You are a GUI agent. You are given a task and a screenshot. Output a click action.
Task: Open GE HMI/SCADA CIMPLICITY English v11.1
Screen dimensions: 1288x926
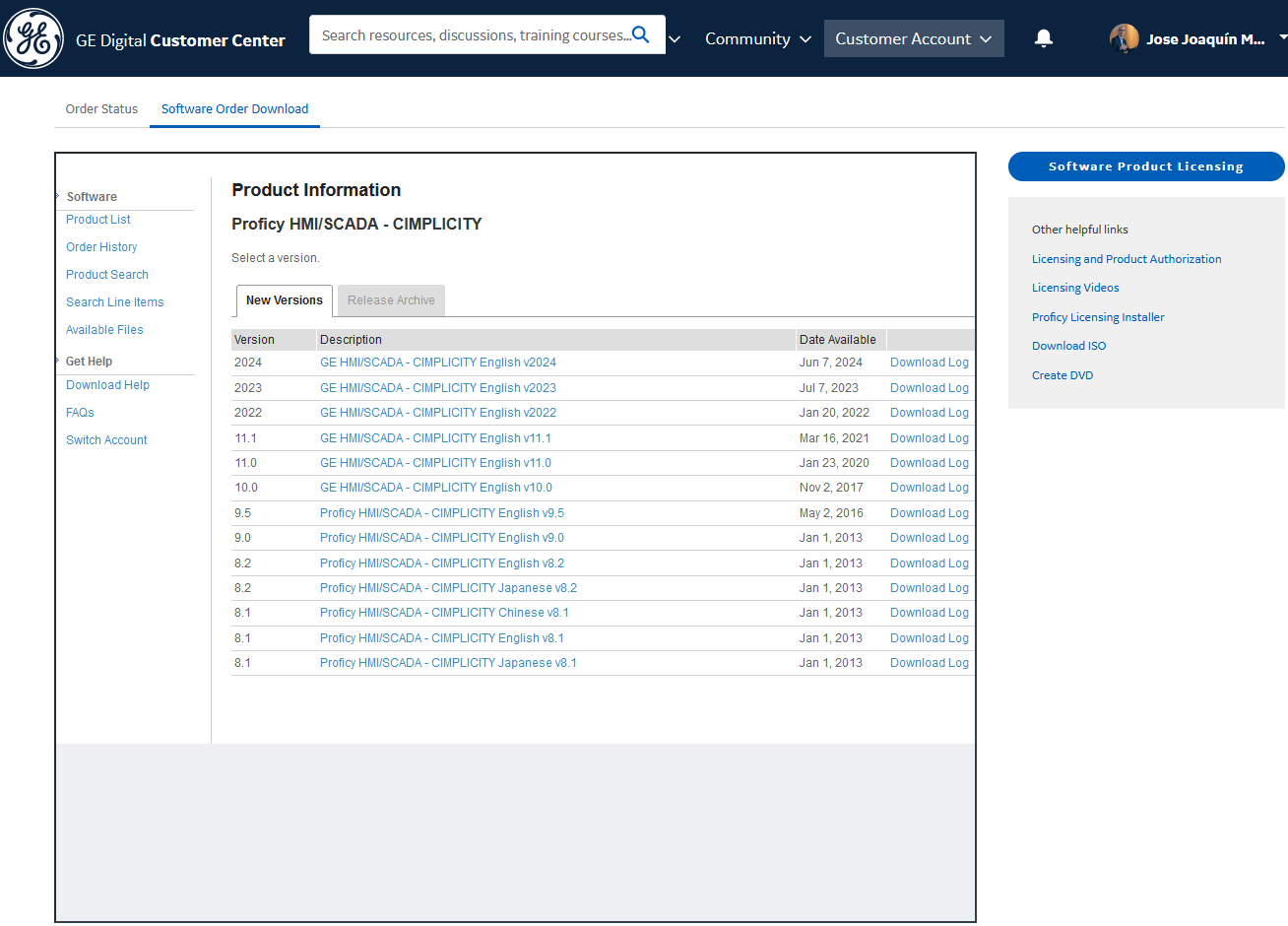coord(435,438)
